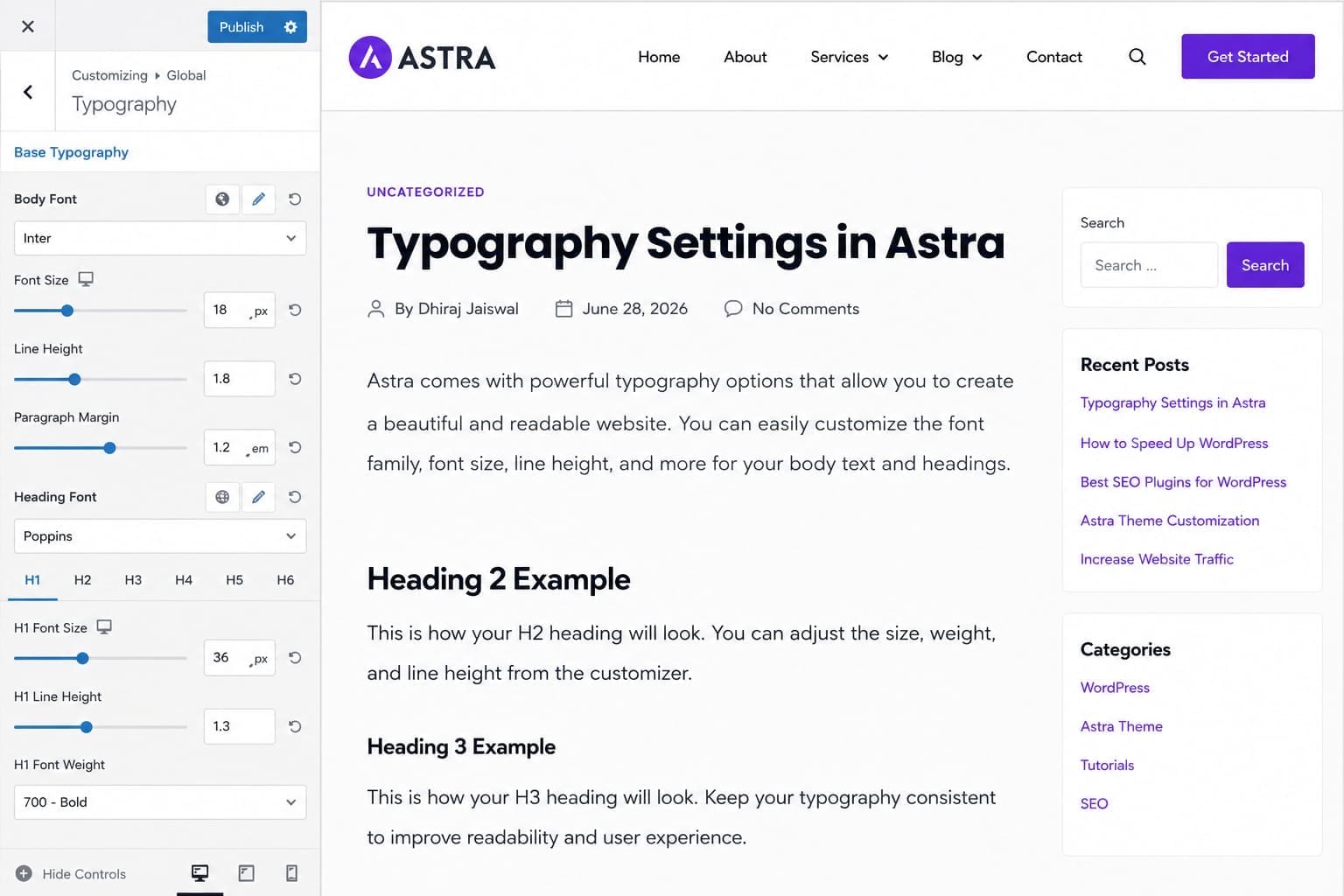Reset the Body Font setting
This screenshot has width=1344, height=896.
(x=295, y=199)
